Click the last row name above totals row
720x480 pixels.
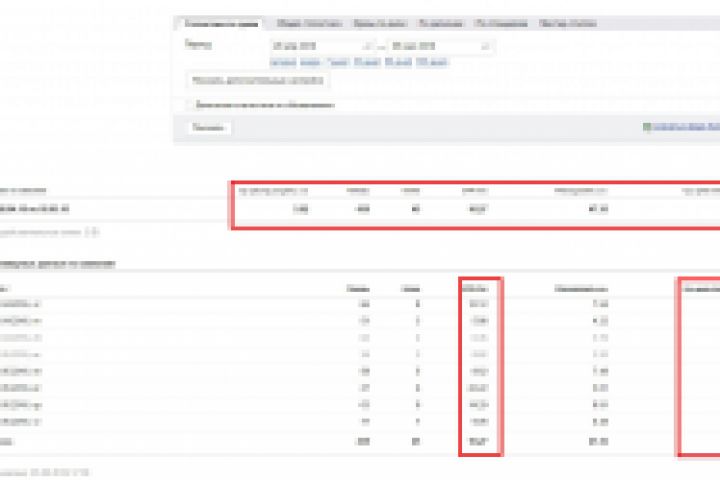21,422
